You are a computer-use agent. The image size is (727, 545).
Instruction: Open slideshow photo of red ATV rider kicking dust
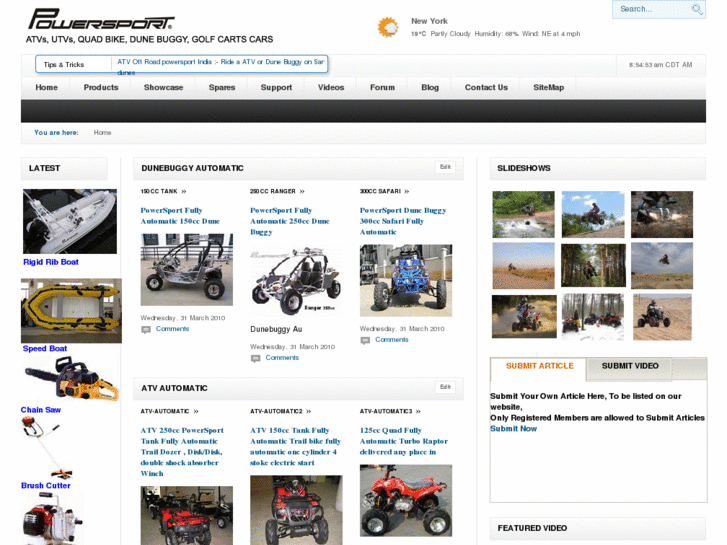pyautogui.click(x=524, y=316)
